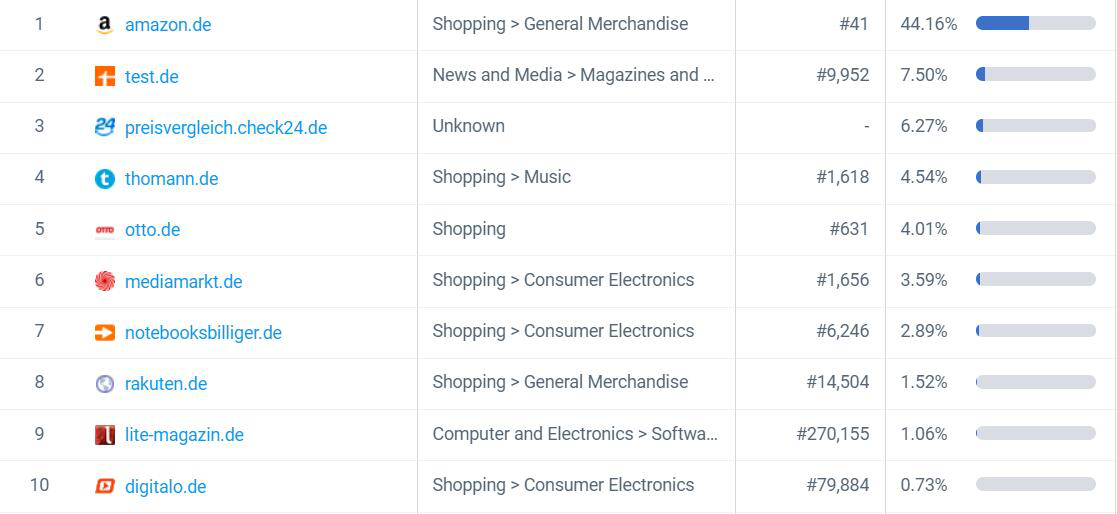Screen dimensions: 1117x514
Task: Click the rakuten globe favicon
Action: pyautogui.click(x=105, y=384)
